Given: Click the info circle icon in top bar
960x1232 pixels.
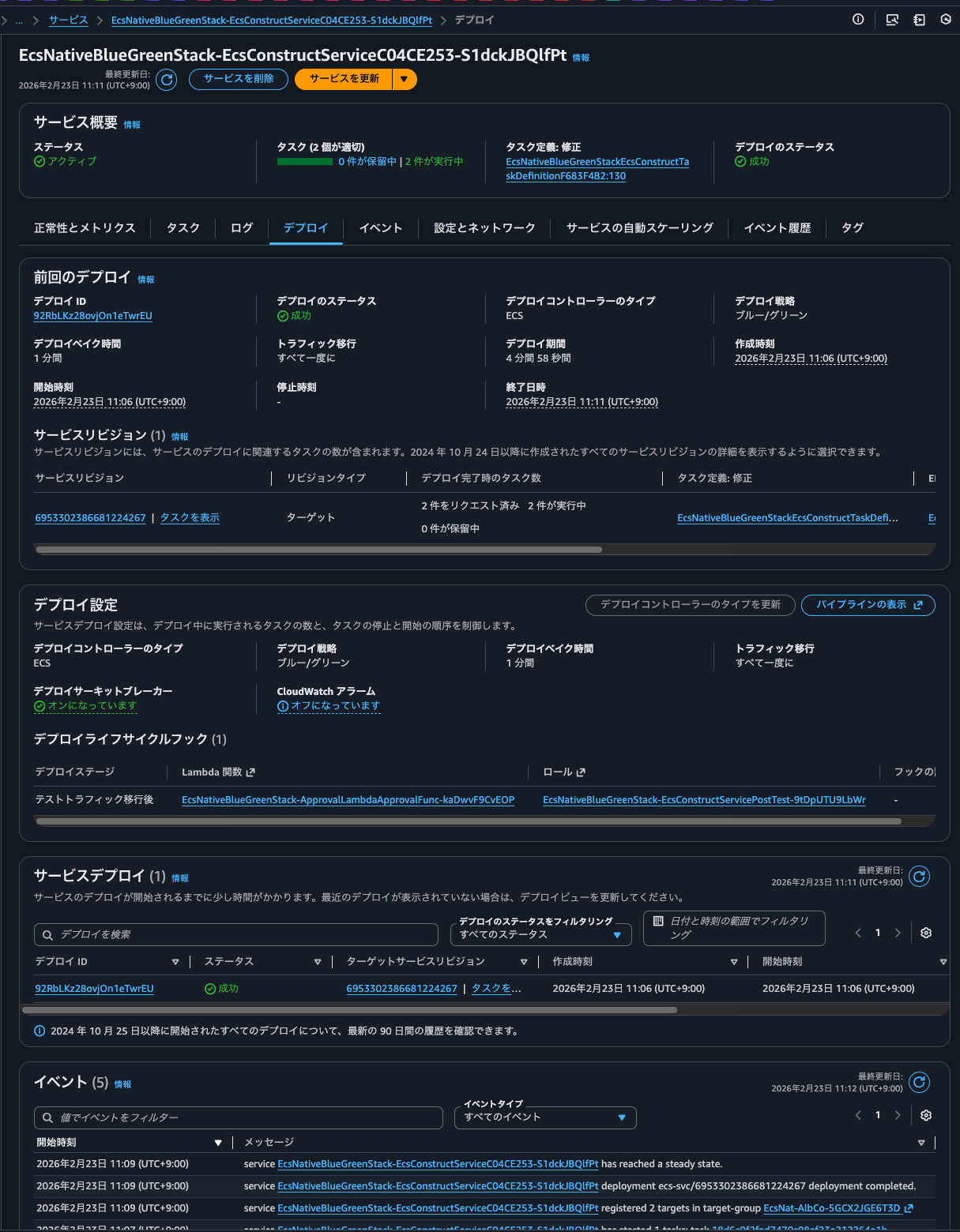Looking at the screenshot, I should pyautogui.click(x=858, y=20).
